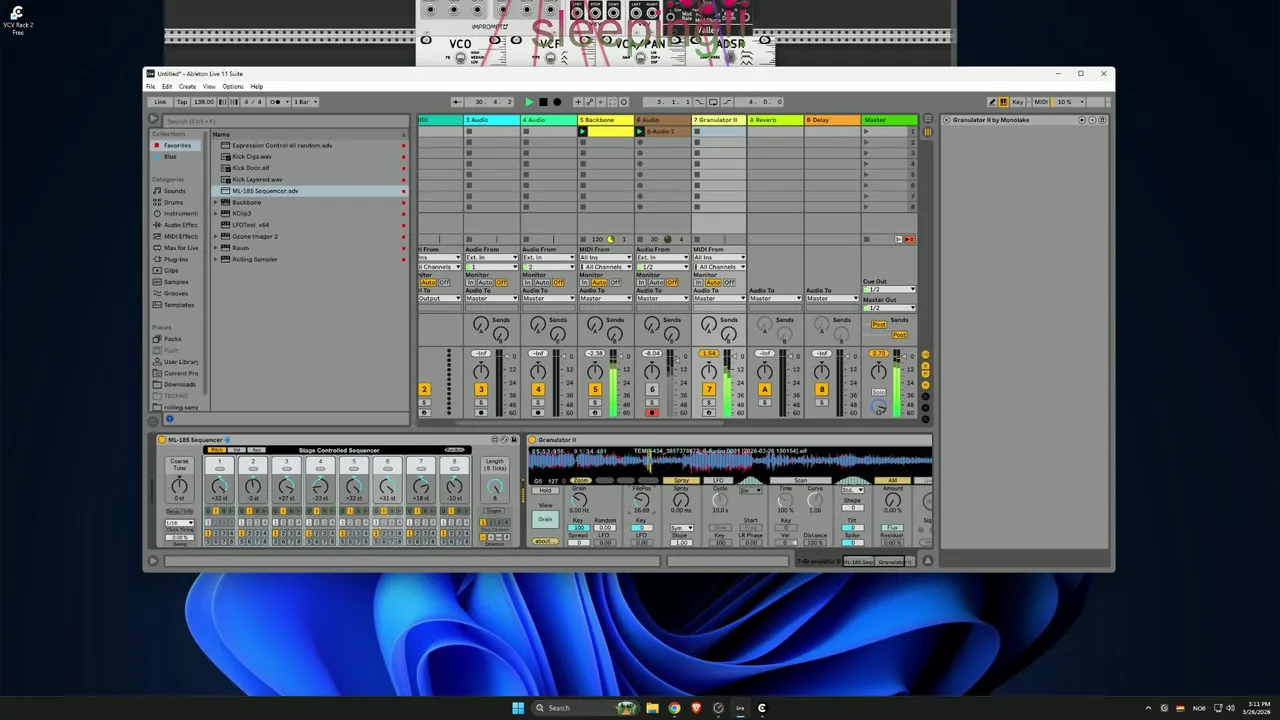Image resolution: width=1280 pixels, height=720 pixels.
Task: Open the 6 Audio input channel 1/2 dropdown
Action: [664, 267]
